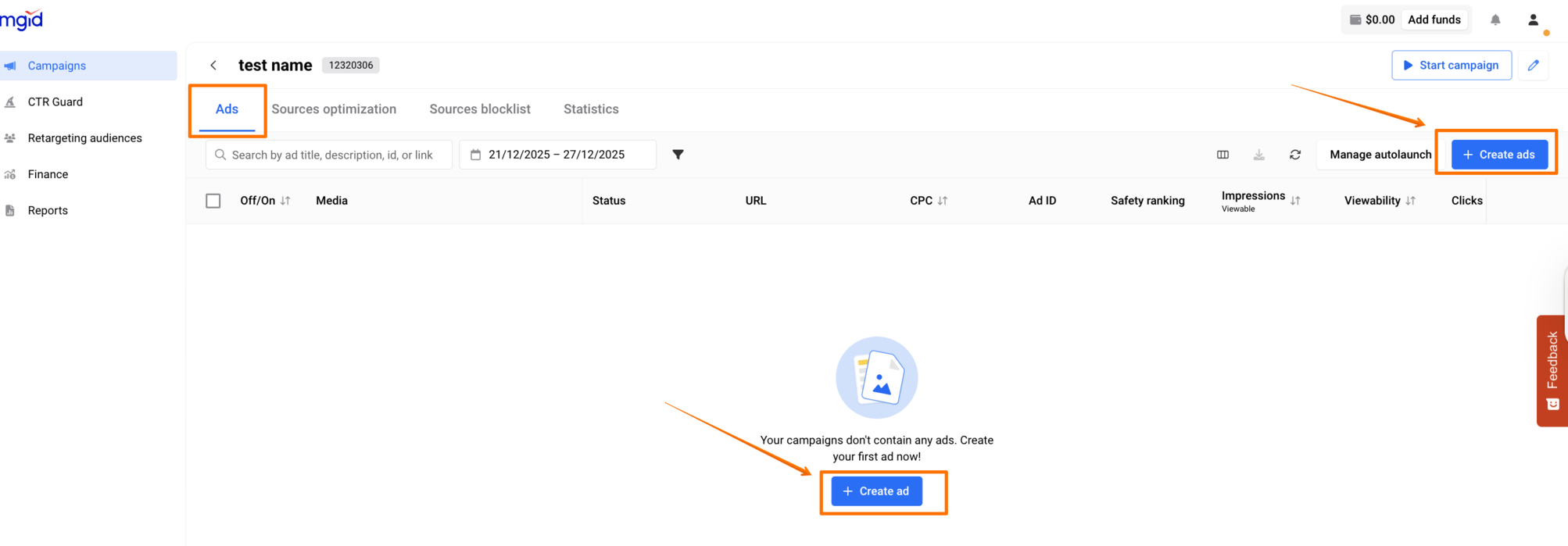
Task: Switch to the Sources blocklist tab
Action: coord(480,109)
